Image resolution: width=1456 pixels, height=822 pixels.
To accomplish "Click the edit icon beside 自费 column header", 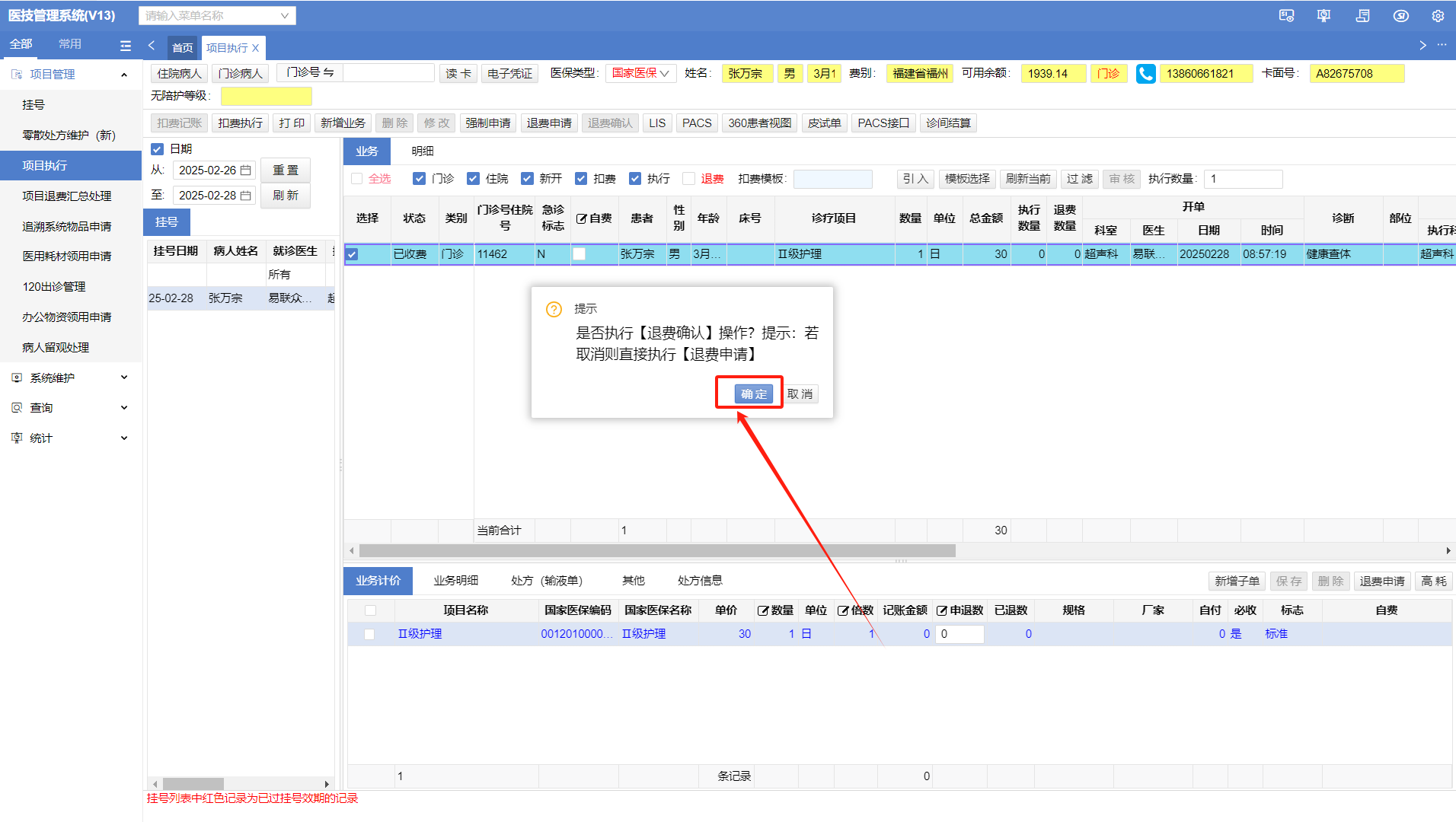I will point(581,218).
